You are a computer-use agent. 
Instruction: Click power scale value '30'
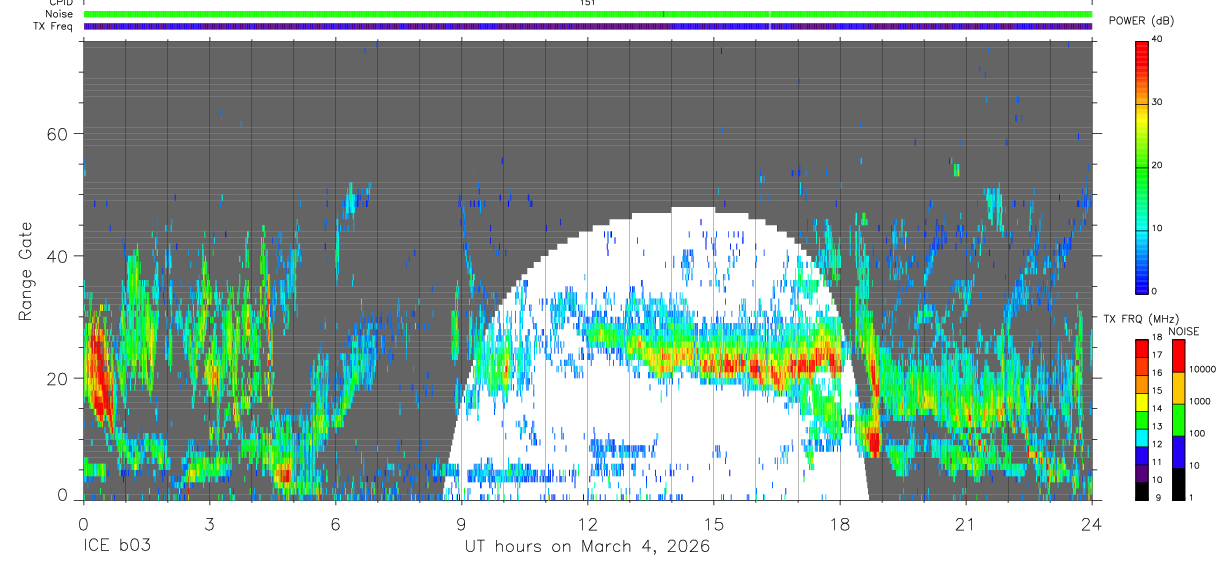[x=1157, y=103]
